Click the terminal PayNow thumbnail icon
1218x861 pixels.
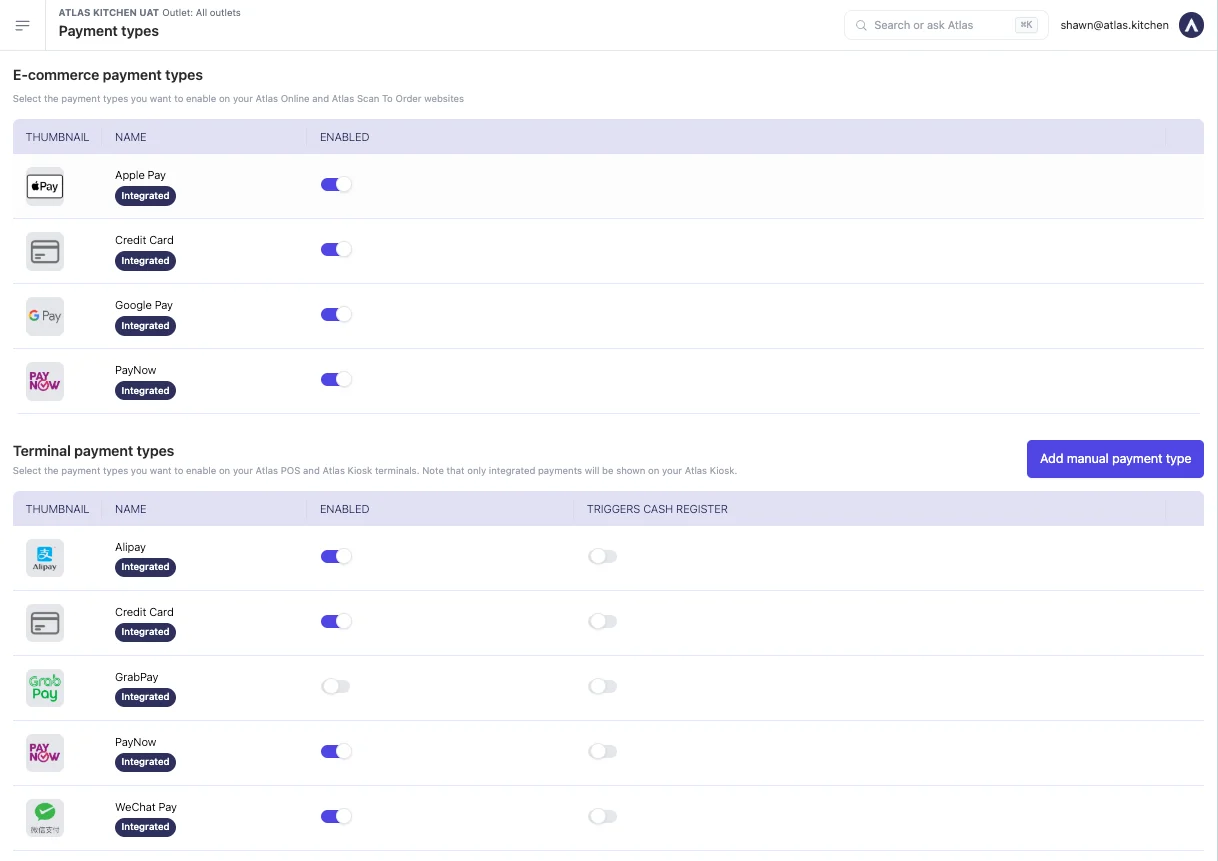[45, 753]
